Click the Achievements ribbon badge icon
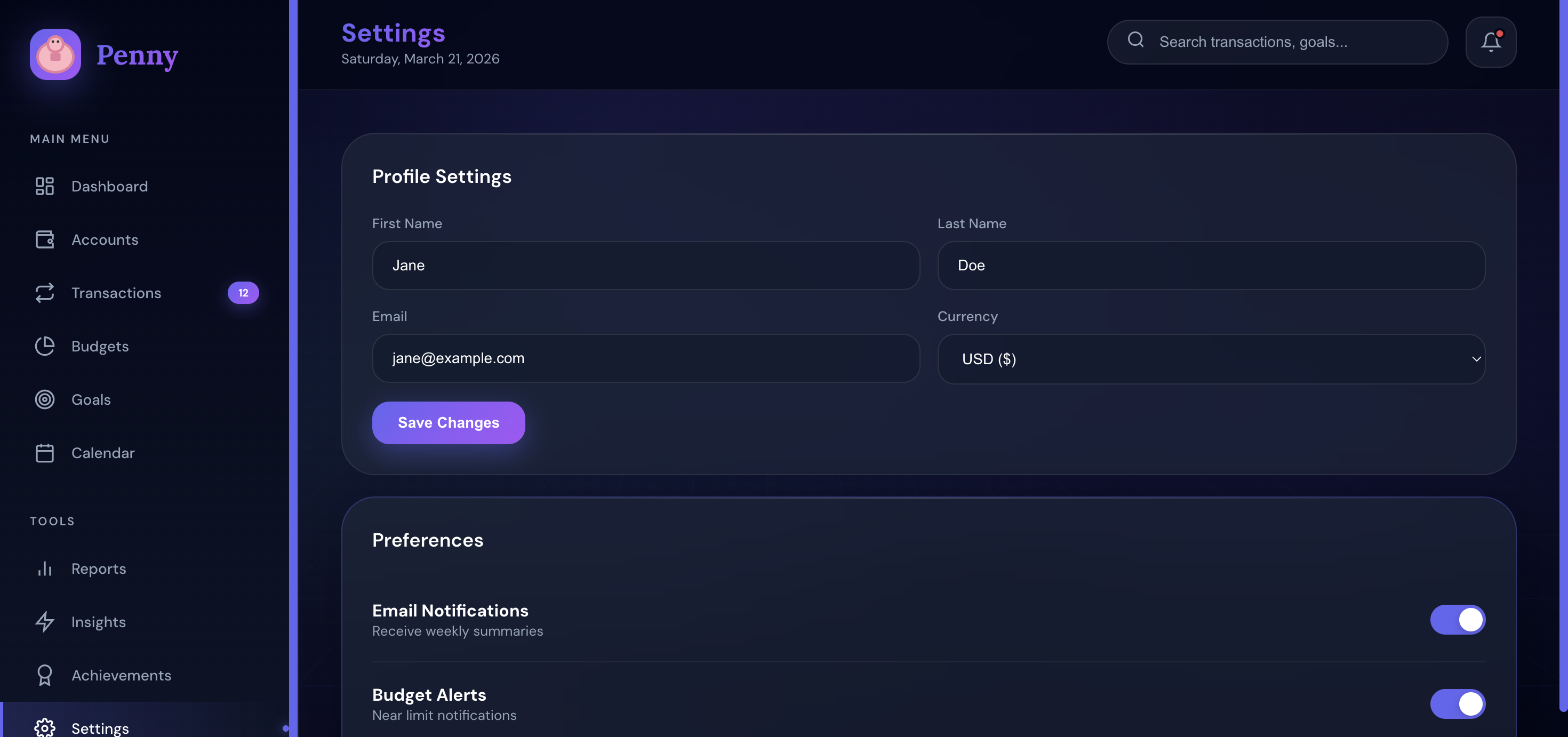The image size is (1568, 737). (44, 675)
